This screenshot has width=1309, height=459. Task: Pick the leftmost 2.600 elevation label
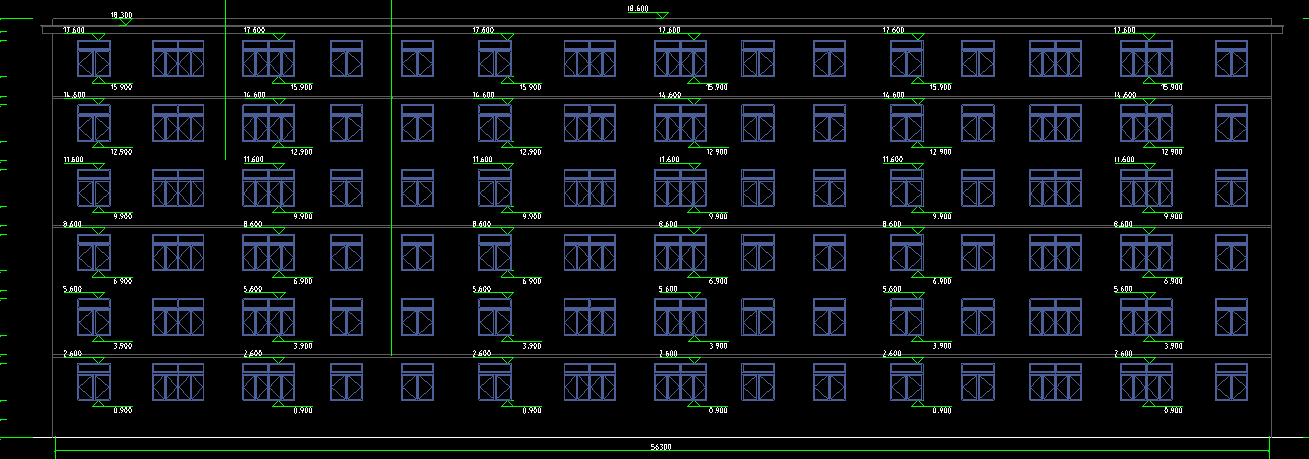click(x=73, y=354)
